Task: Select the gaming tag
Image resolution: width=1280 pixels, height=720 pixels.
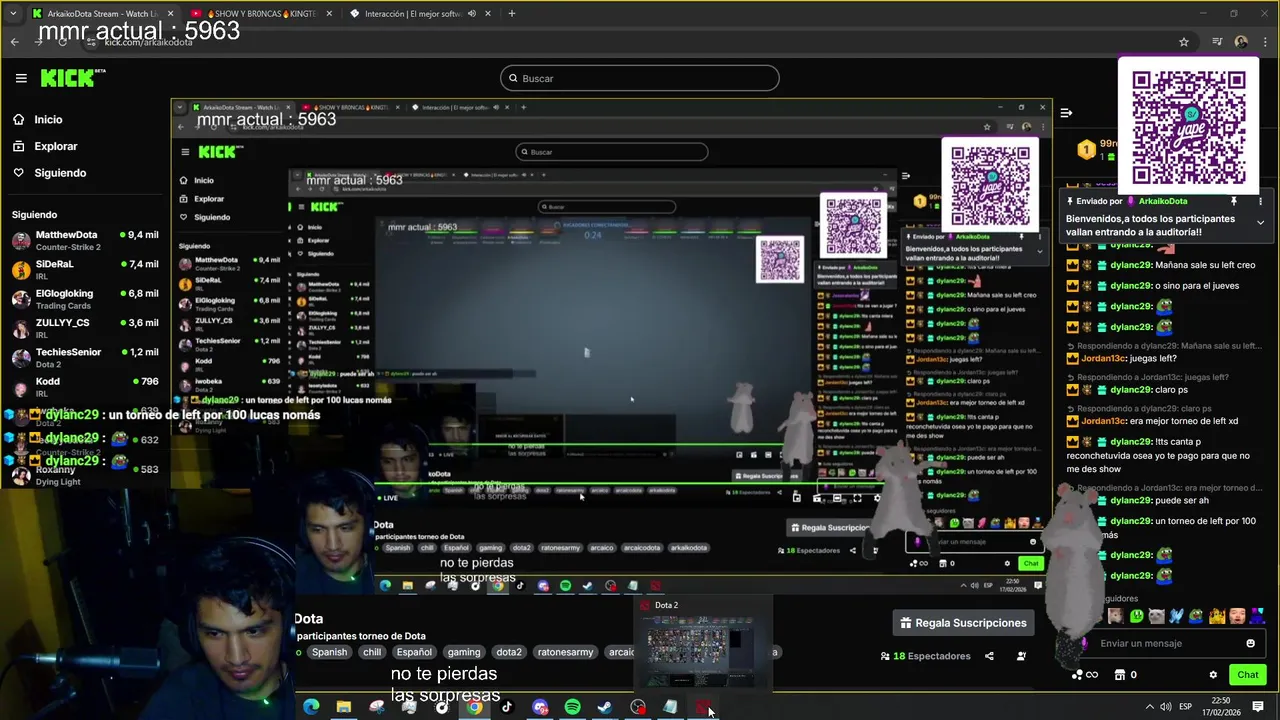Action: 464,652
